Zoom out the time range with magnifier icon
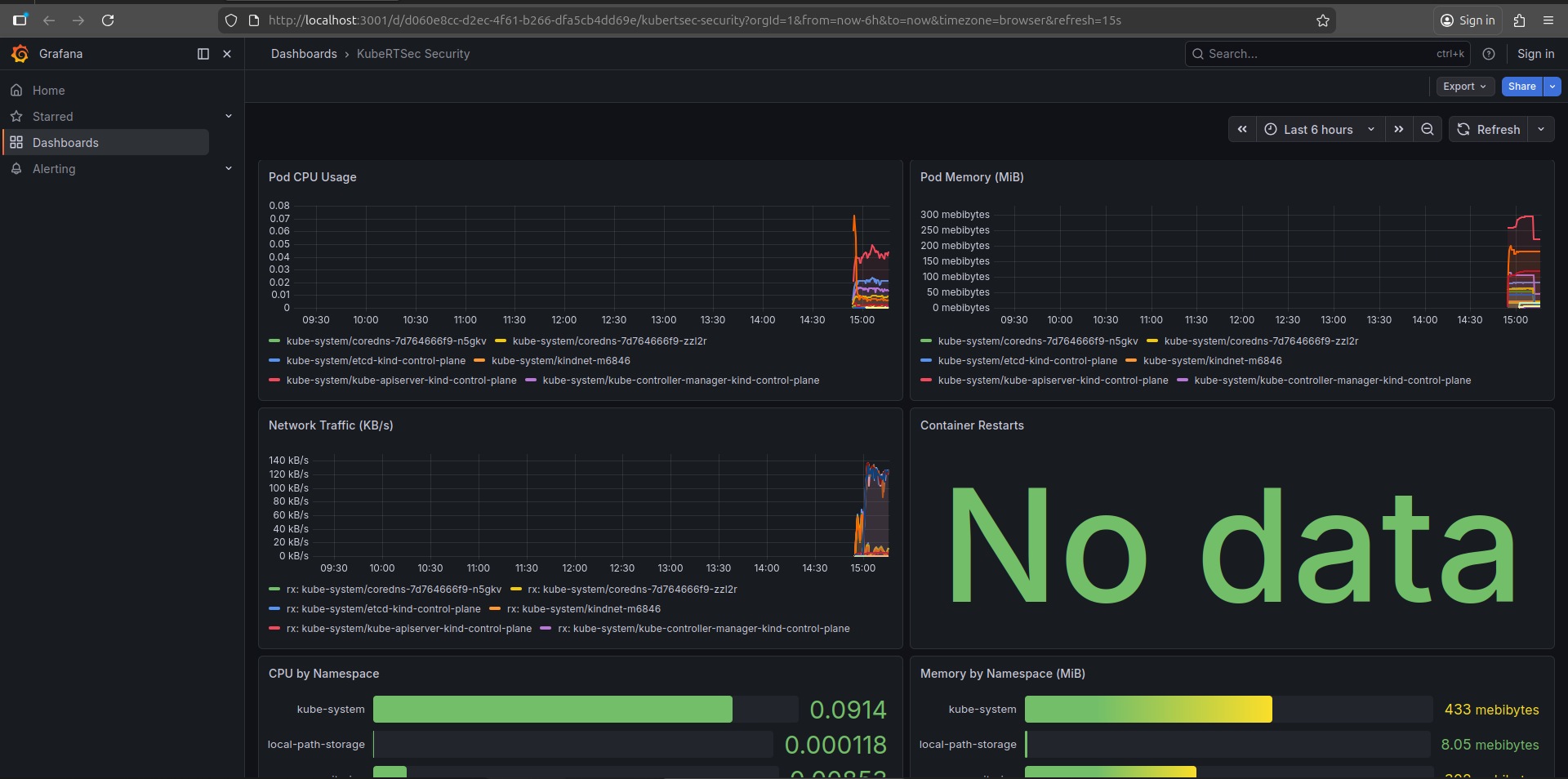The height and width of the screenshot is (779, 1568). point(1427,129)
